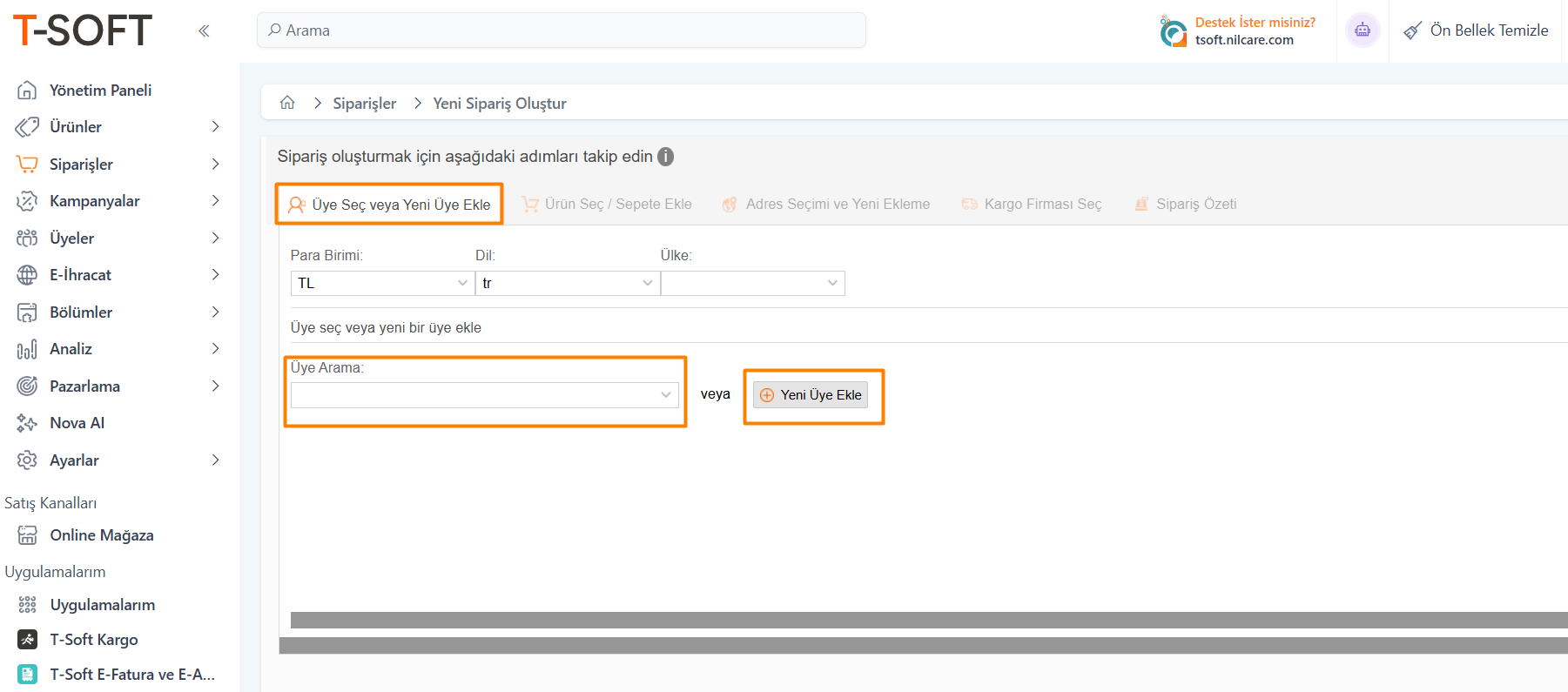Click the Pazarlama target icon
Viewport: 1568px width, 692px height.
(x=27, y=386)
